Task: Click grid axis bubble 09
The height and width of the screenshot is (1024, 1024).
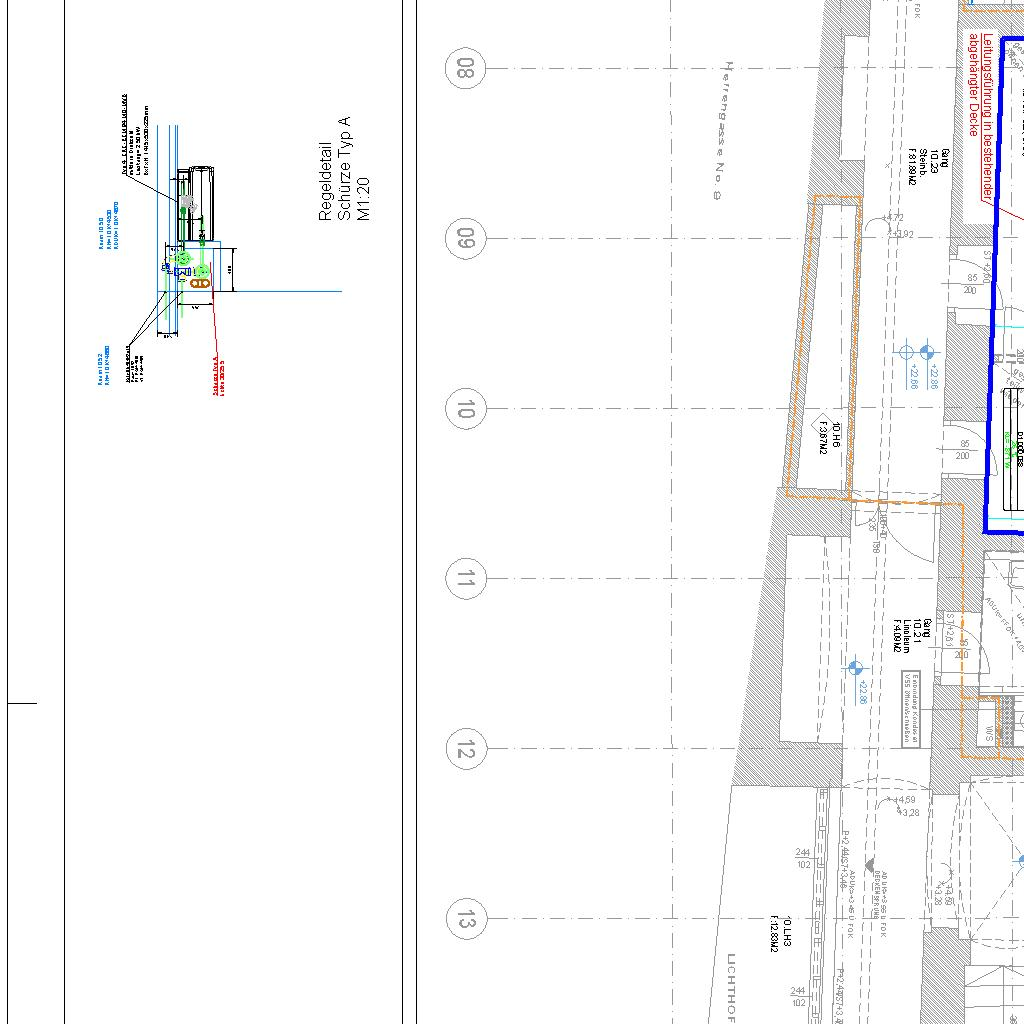Action: [x=465, y=238]
